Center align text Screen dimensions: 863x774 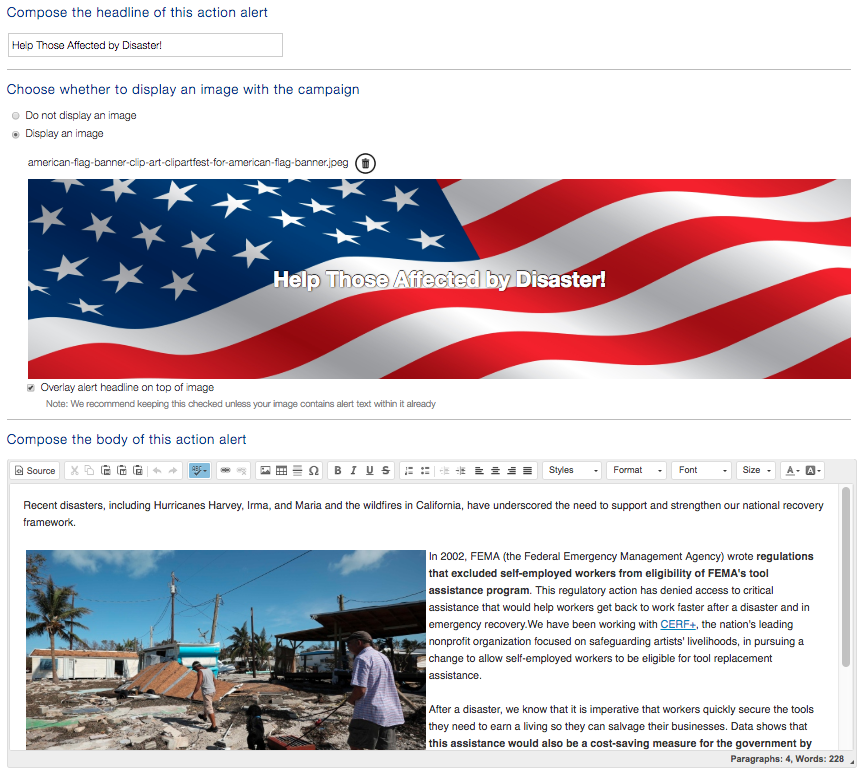click(495, 471)
